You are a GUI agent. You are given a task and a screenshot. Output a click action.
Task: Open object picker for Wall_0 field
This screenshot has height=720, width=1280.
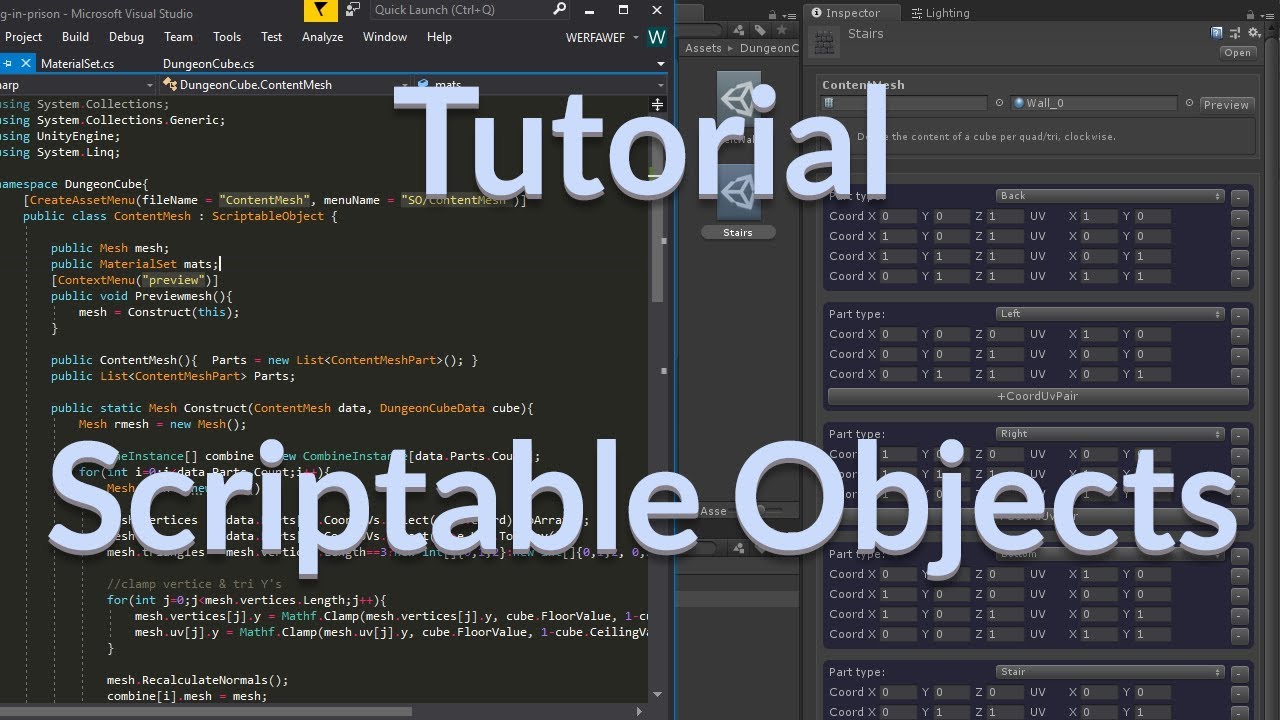[1189, 103]
